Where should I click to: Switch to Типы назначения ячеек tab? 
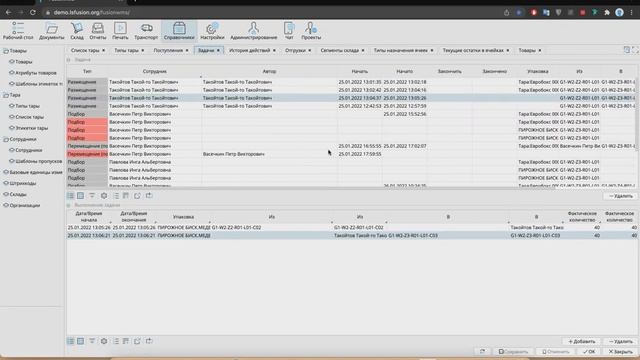400,50
